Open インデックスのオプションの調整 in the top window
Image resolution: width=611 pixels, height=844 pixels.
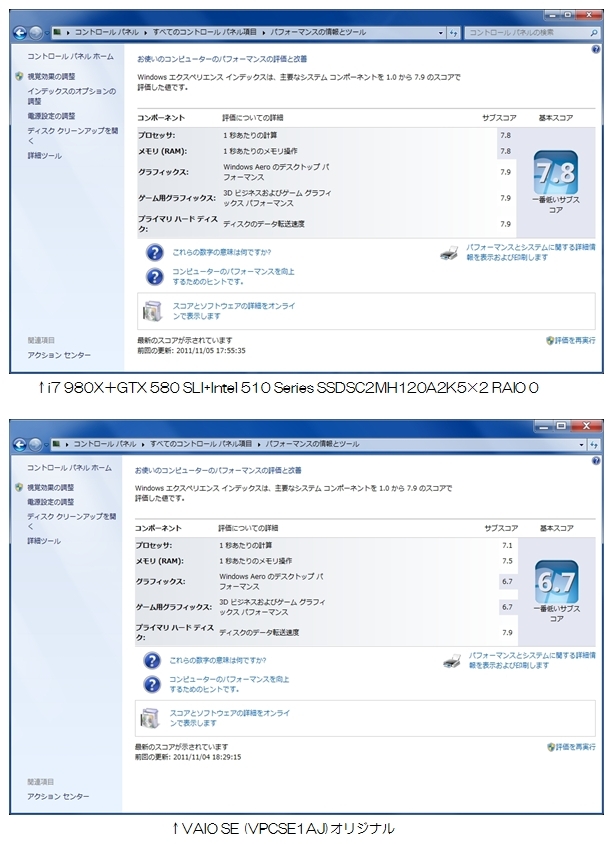pos(72,96)
